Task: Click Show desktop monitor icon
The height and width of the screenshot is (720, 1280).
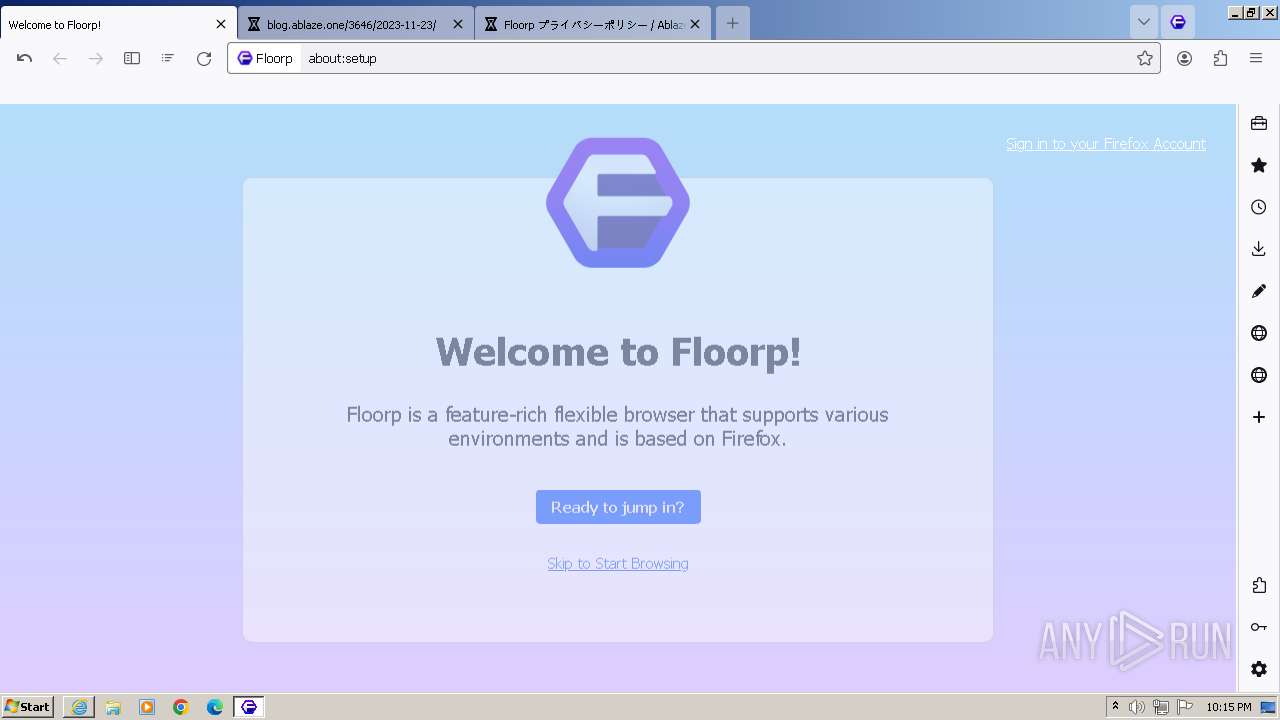Action: [1268, 707]
